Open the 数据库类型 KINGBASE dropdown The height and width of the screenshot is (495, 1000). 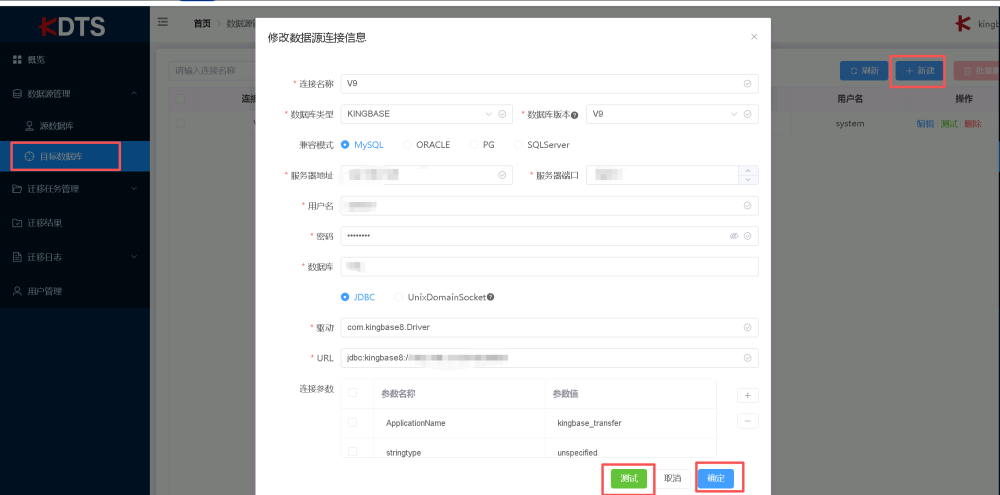tap(427, 114)
